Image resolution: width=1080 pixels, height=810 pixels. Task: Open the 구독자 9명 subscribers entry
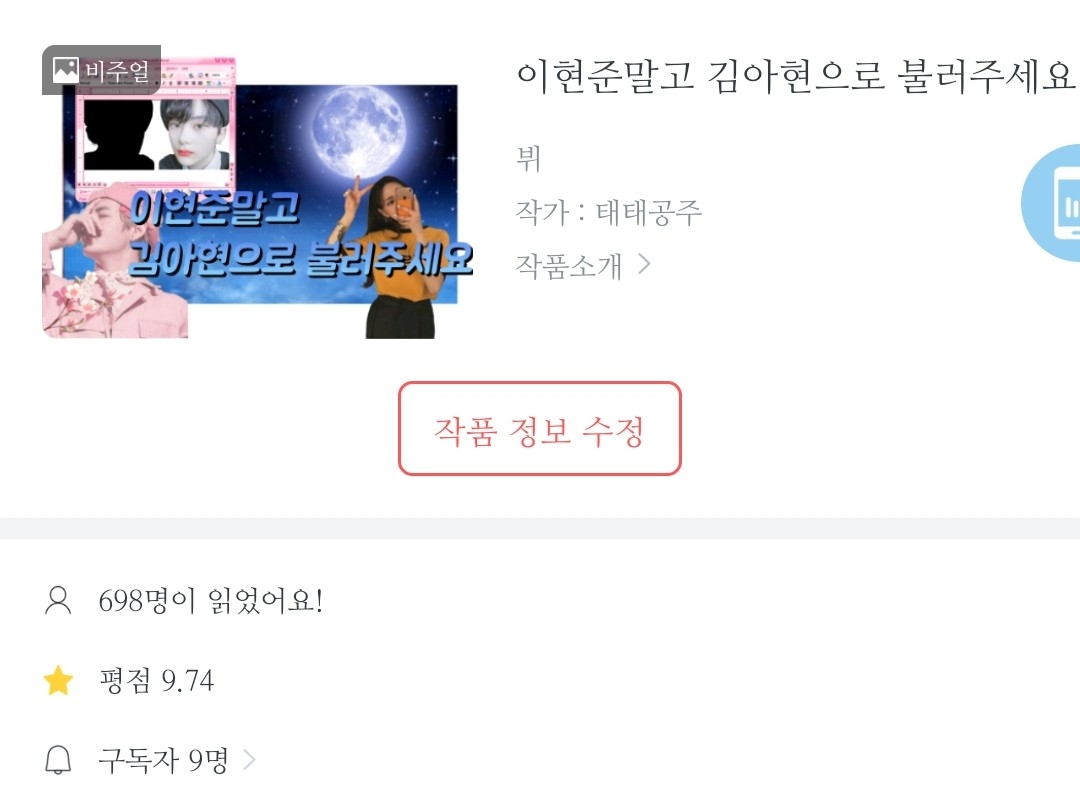[x=163, y=760]
